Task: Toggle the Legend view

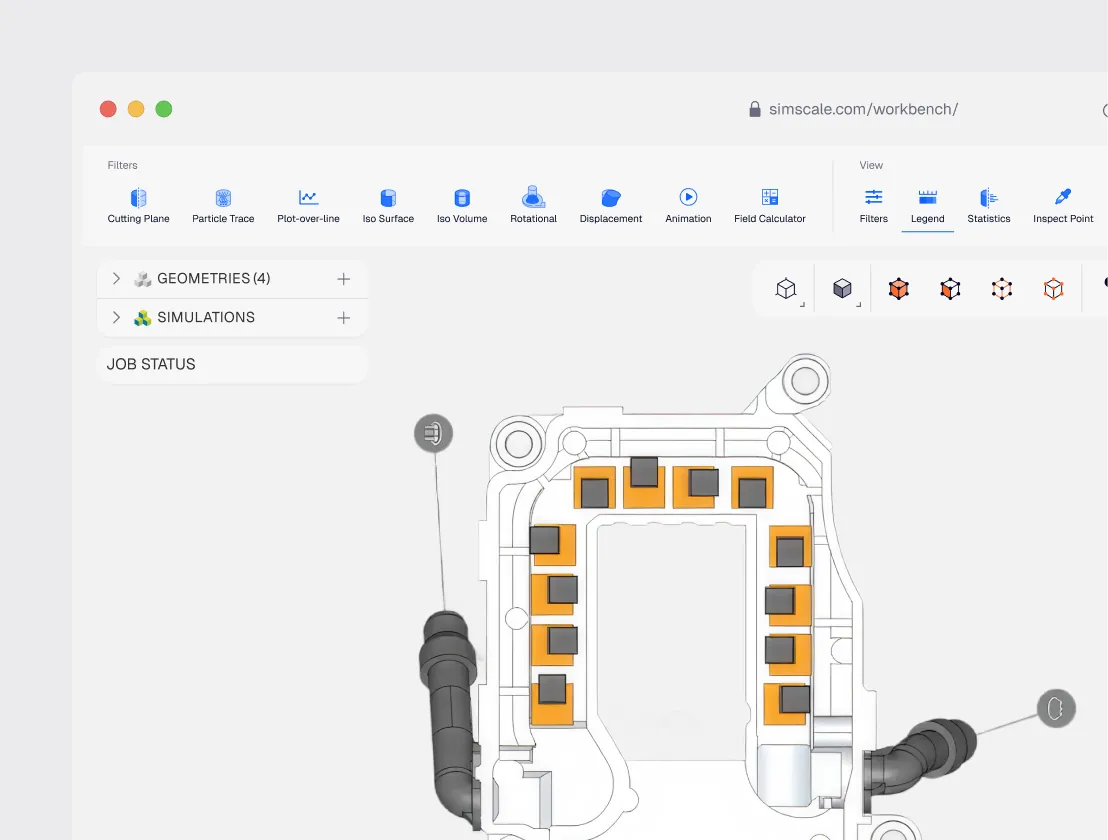Action: [927, 206]
